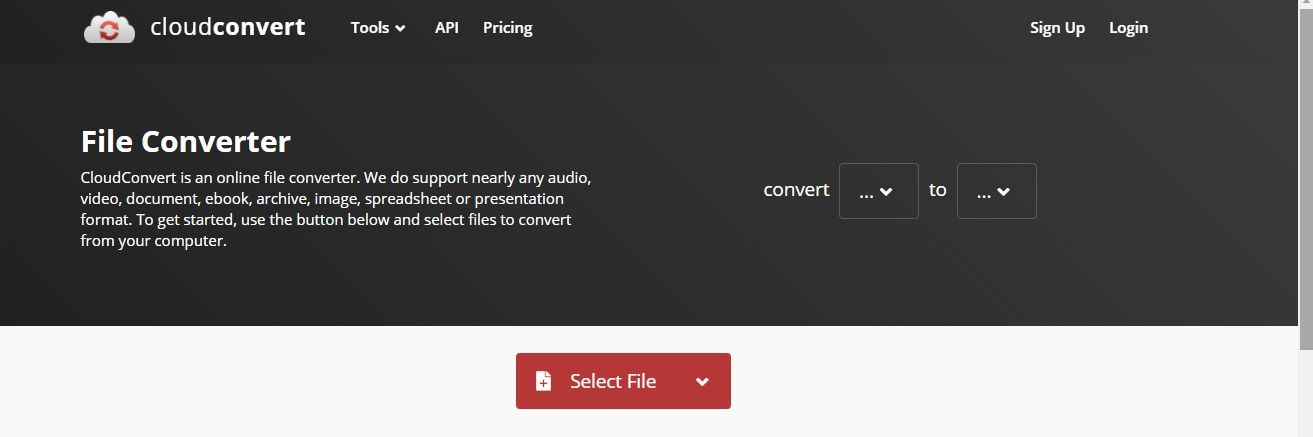Click the CloudConvert cloud logo icon
Image resolution: width=1313 pixels, height=437 pixels.
(109, 27)
